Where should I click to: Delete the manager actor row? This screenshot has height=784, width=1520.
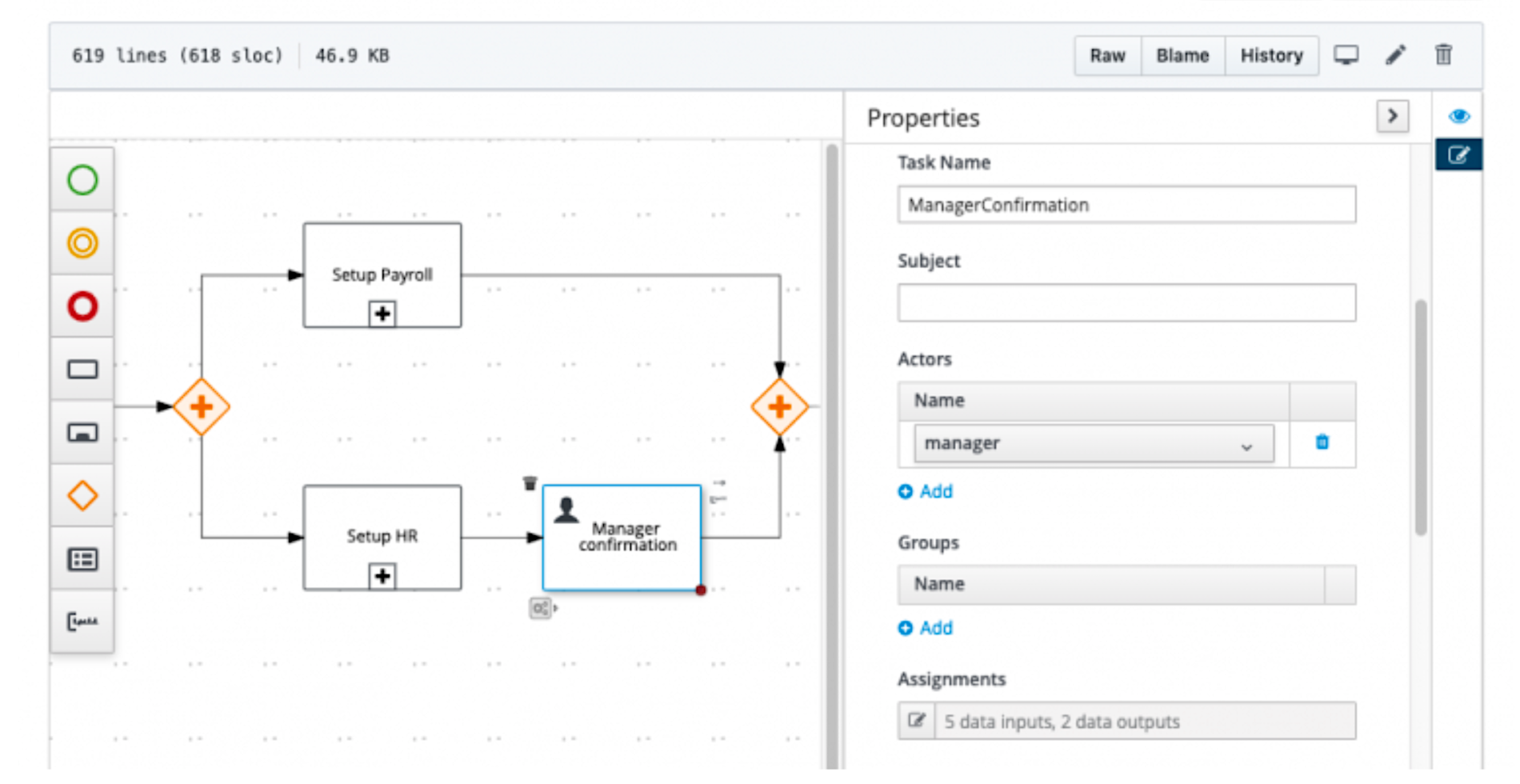1322,442
